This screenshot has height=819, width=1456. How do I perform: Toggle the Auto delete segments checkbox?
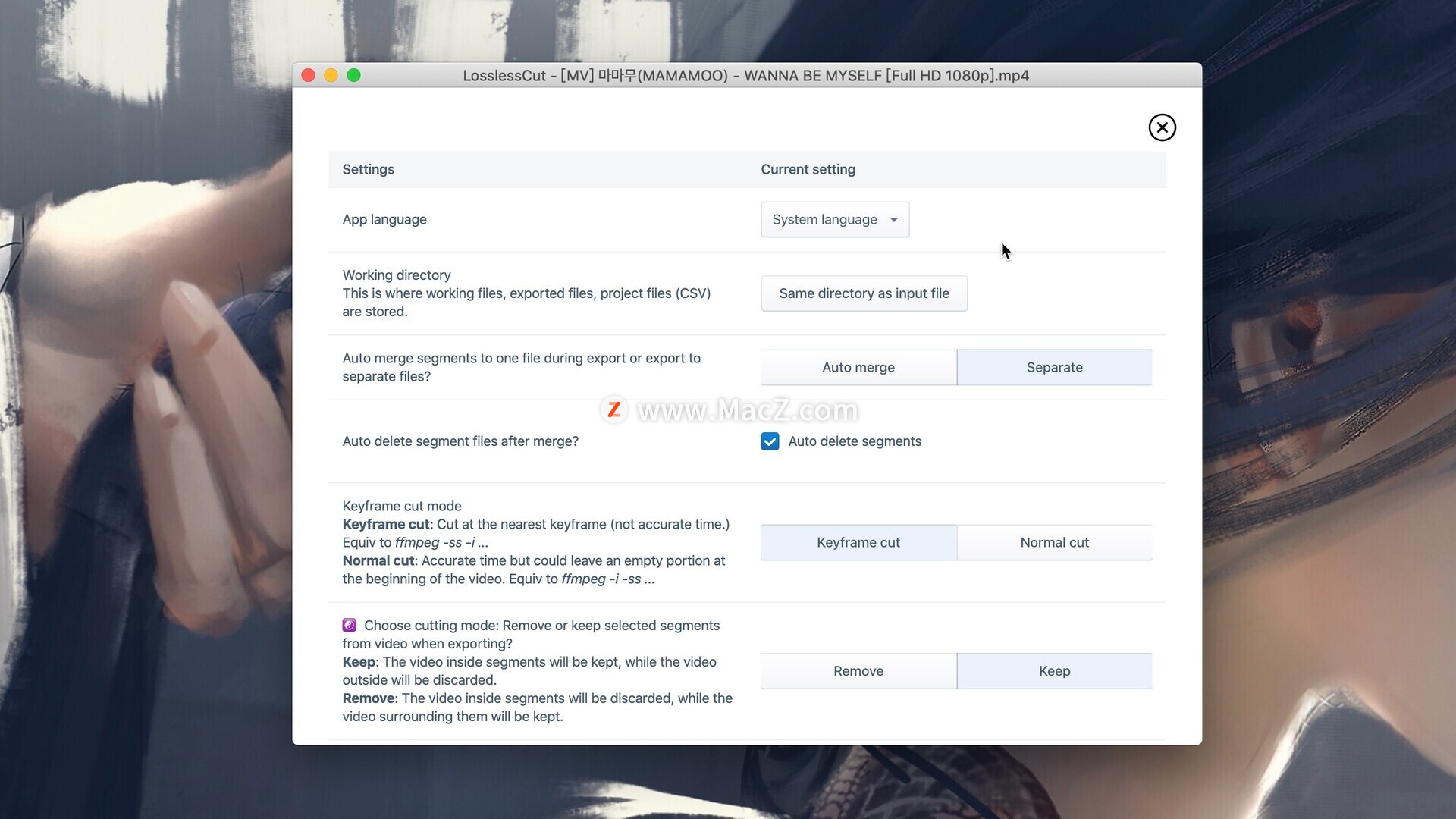point(770,441)
